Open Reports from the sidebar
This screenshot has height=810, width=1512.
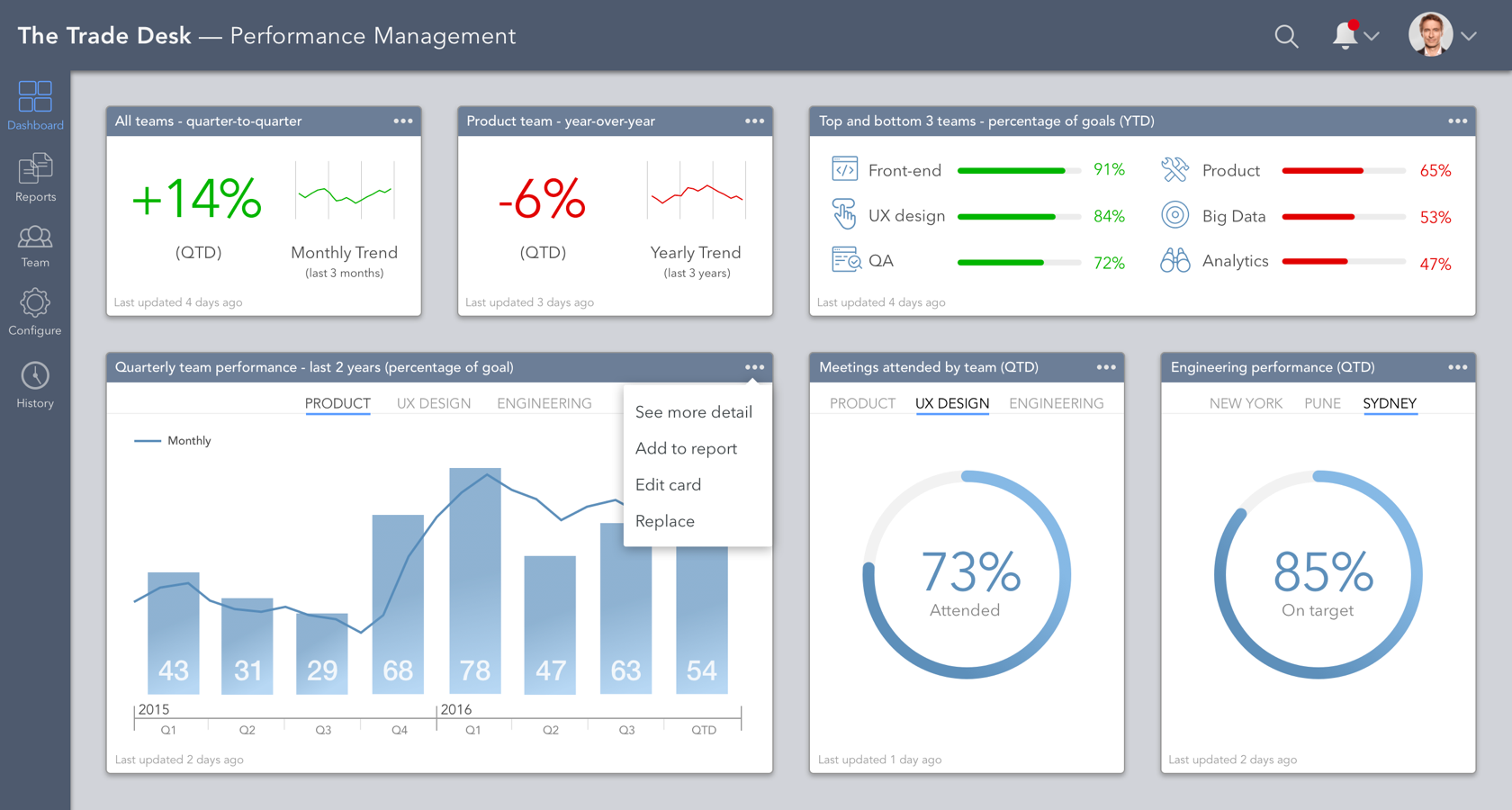pyautogui.click(x=35, y=167)
